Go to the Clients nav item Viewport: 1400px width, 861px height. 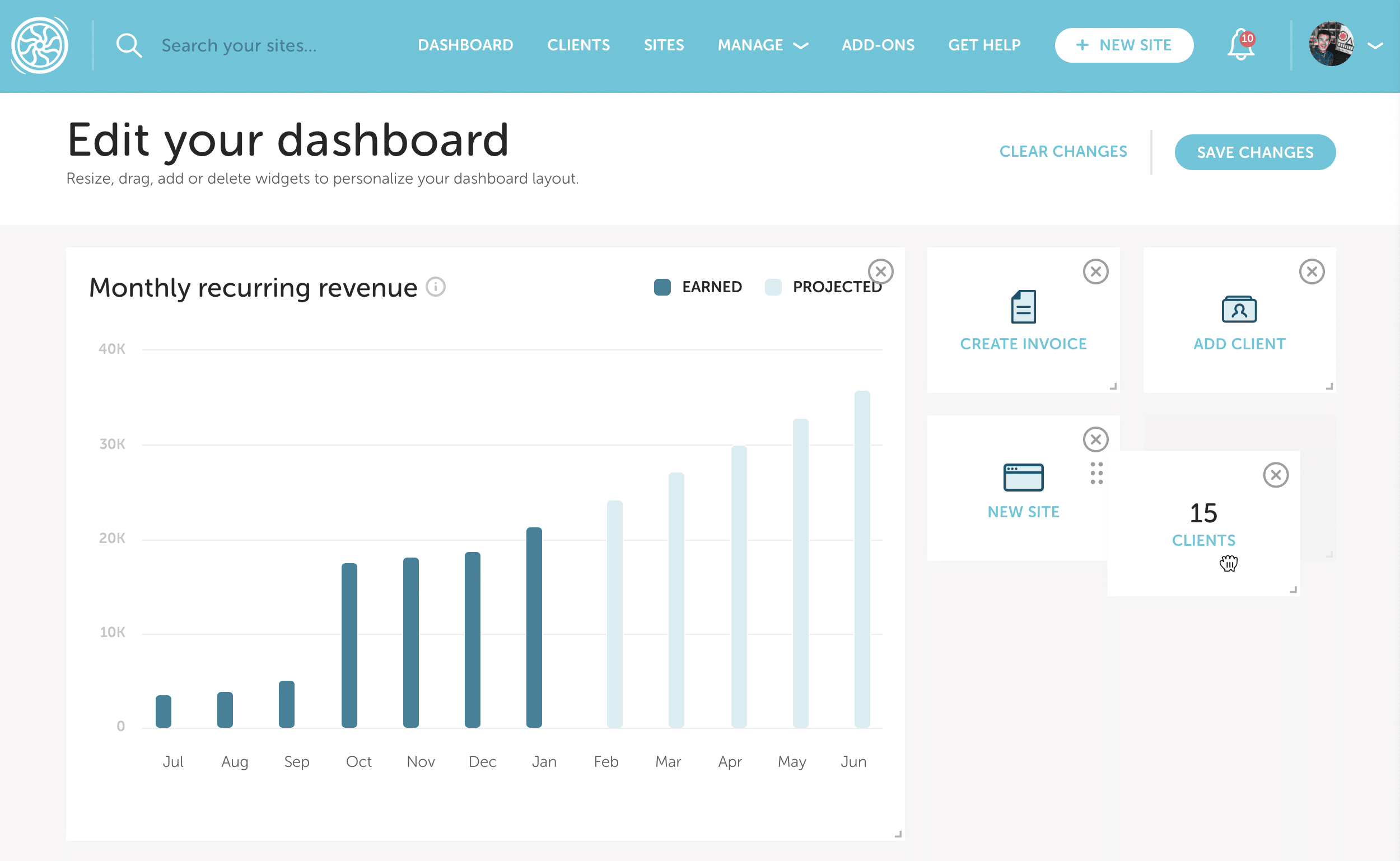578,45
